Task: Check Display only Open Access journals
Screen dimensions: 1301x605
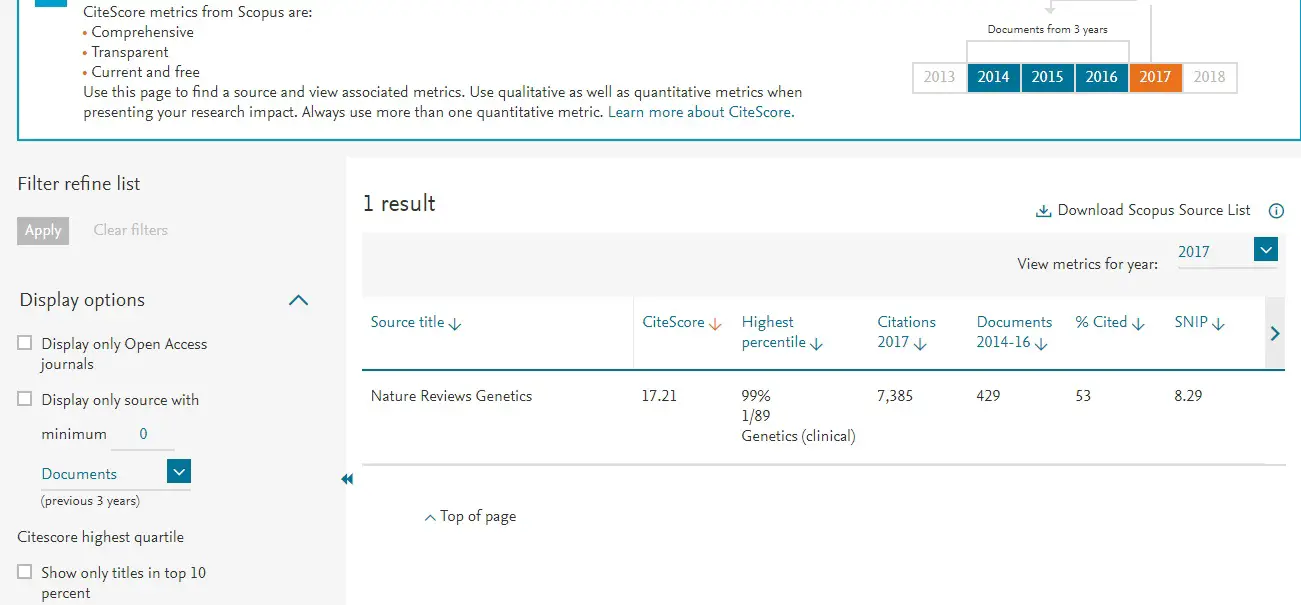Action: point(25,343)
